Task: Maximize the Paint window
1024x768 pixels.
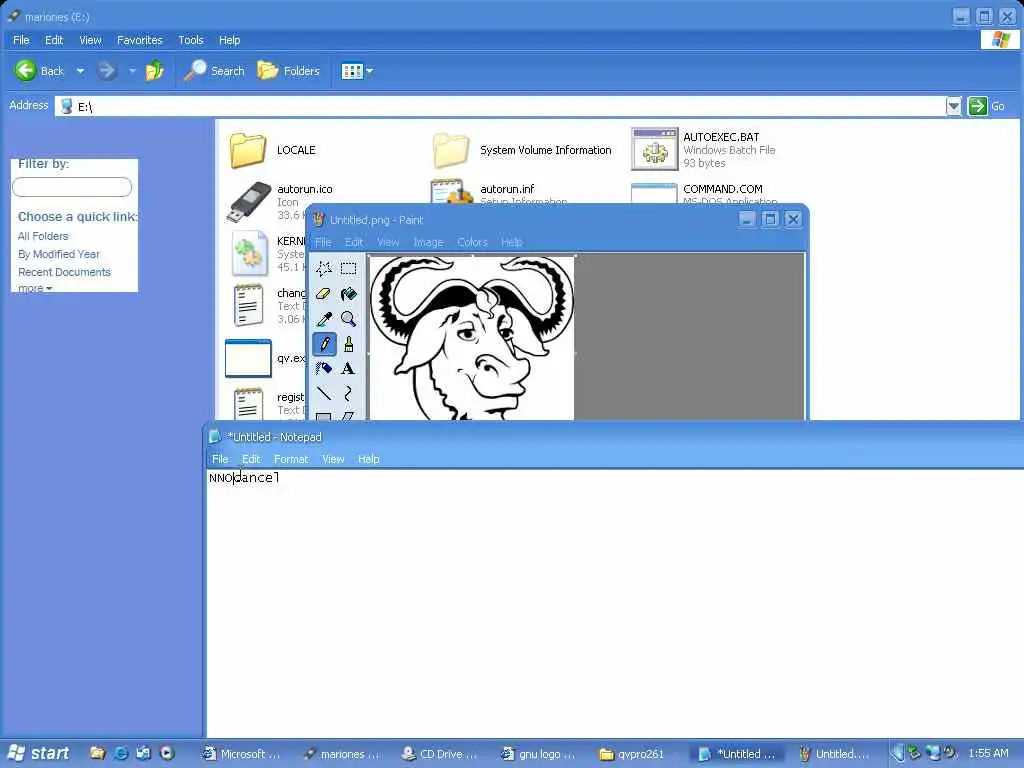Action: tap(770, 219)
